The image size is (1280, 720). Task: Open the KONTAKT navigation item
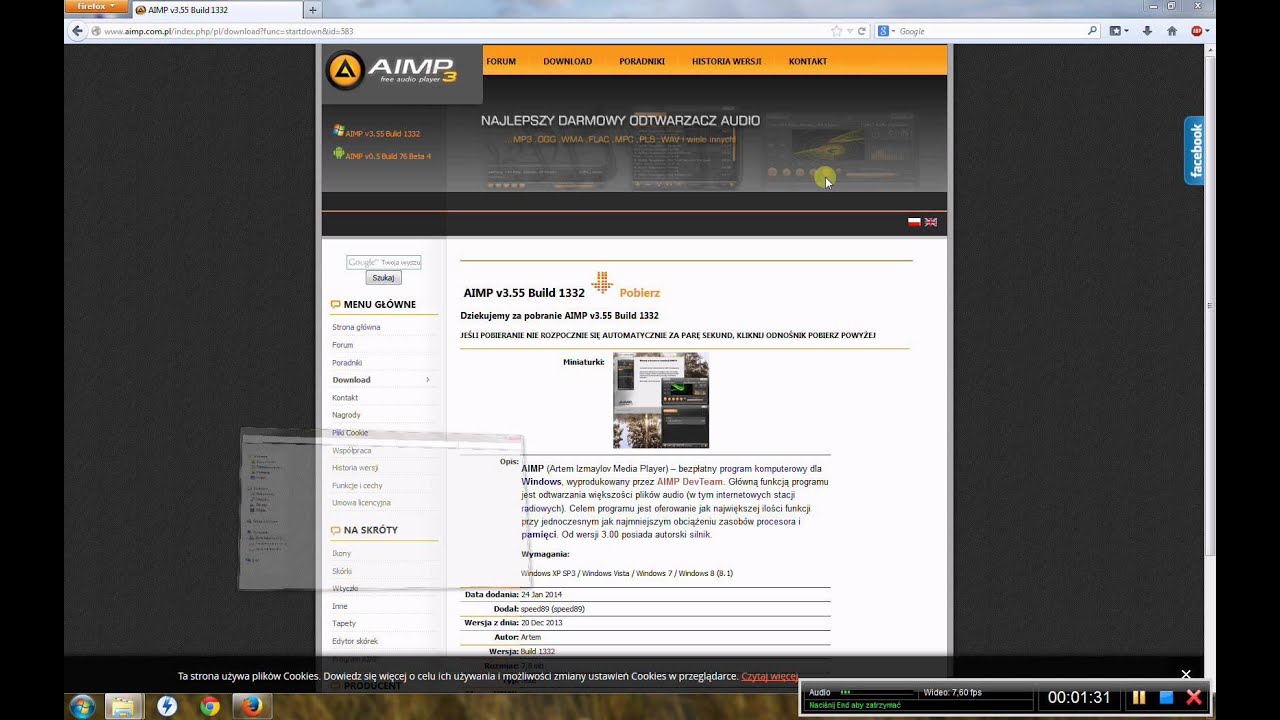point(808,61)
